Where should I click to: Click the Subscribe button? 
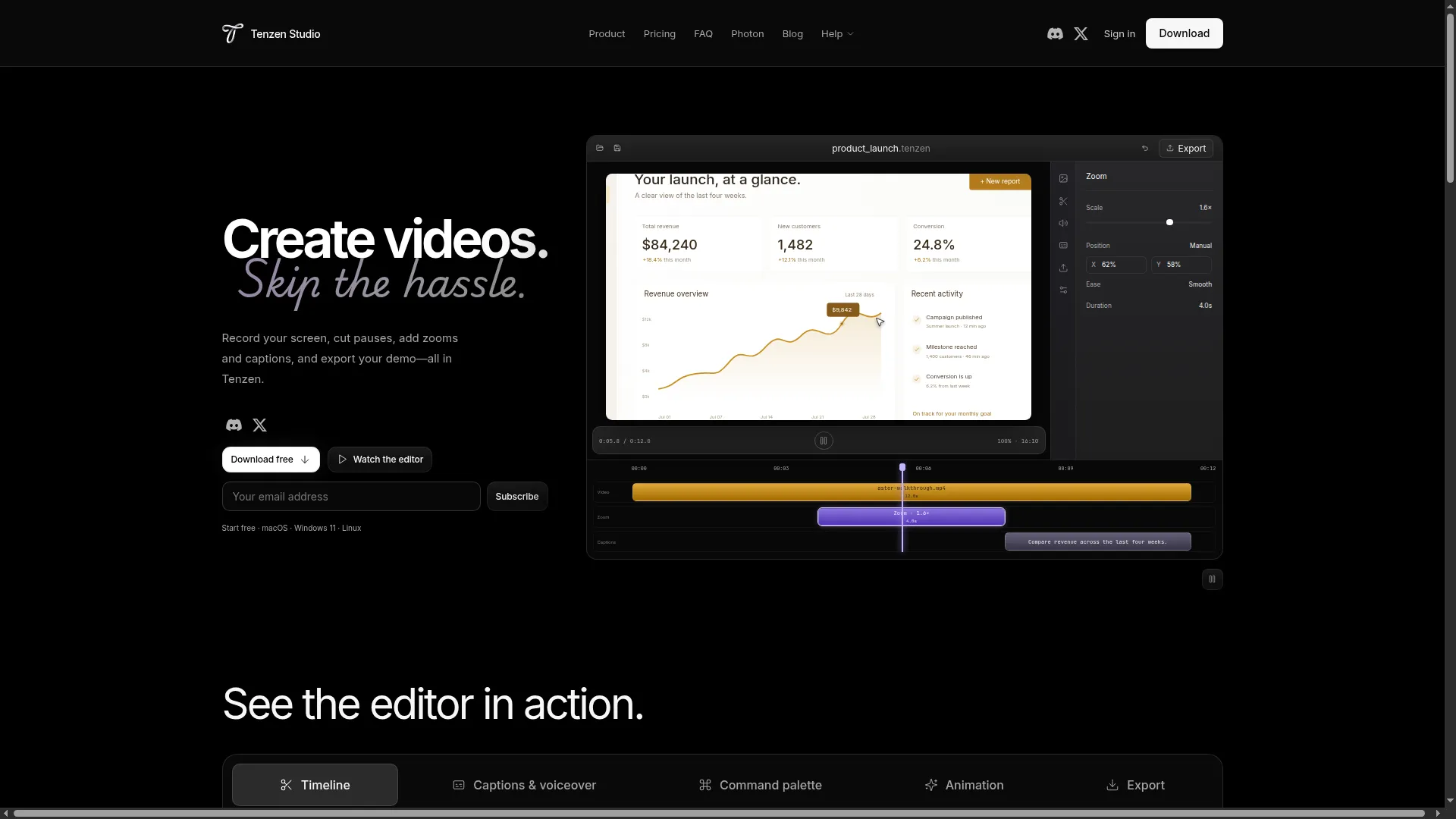[517, 497]
